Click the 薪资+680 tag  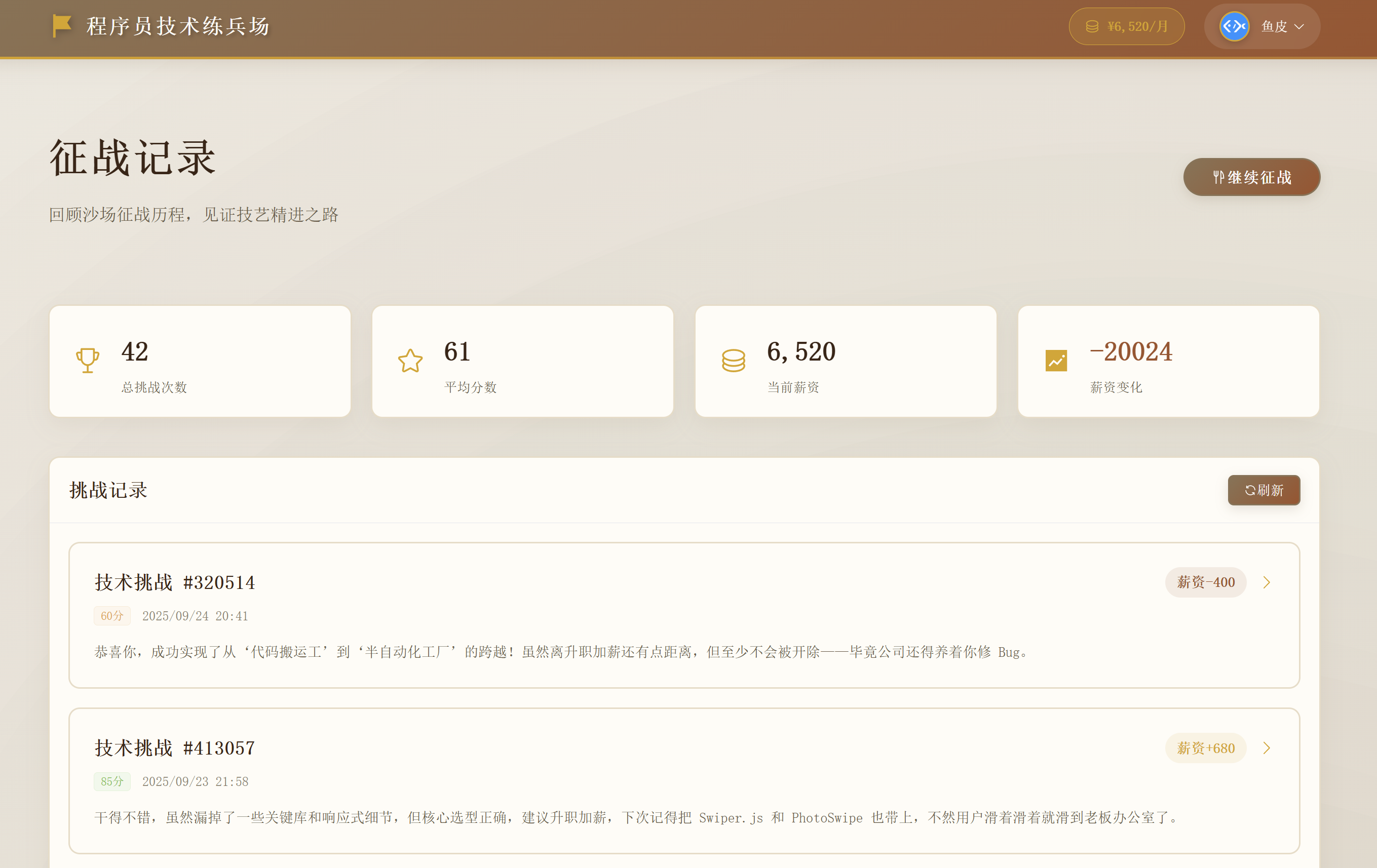pos(1205,748)
